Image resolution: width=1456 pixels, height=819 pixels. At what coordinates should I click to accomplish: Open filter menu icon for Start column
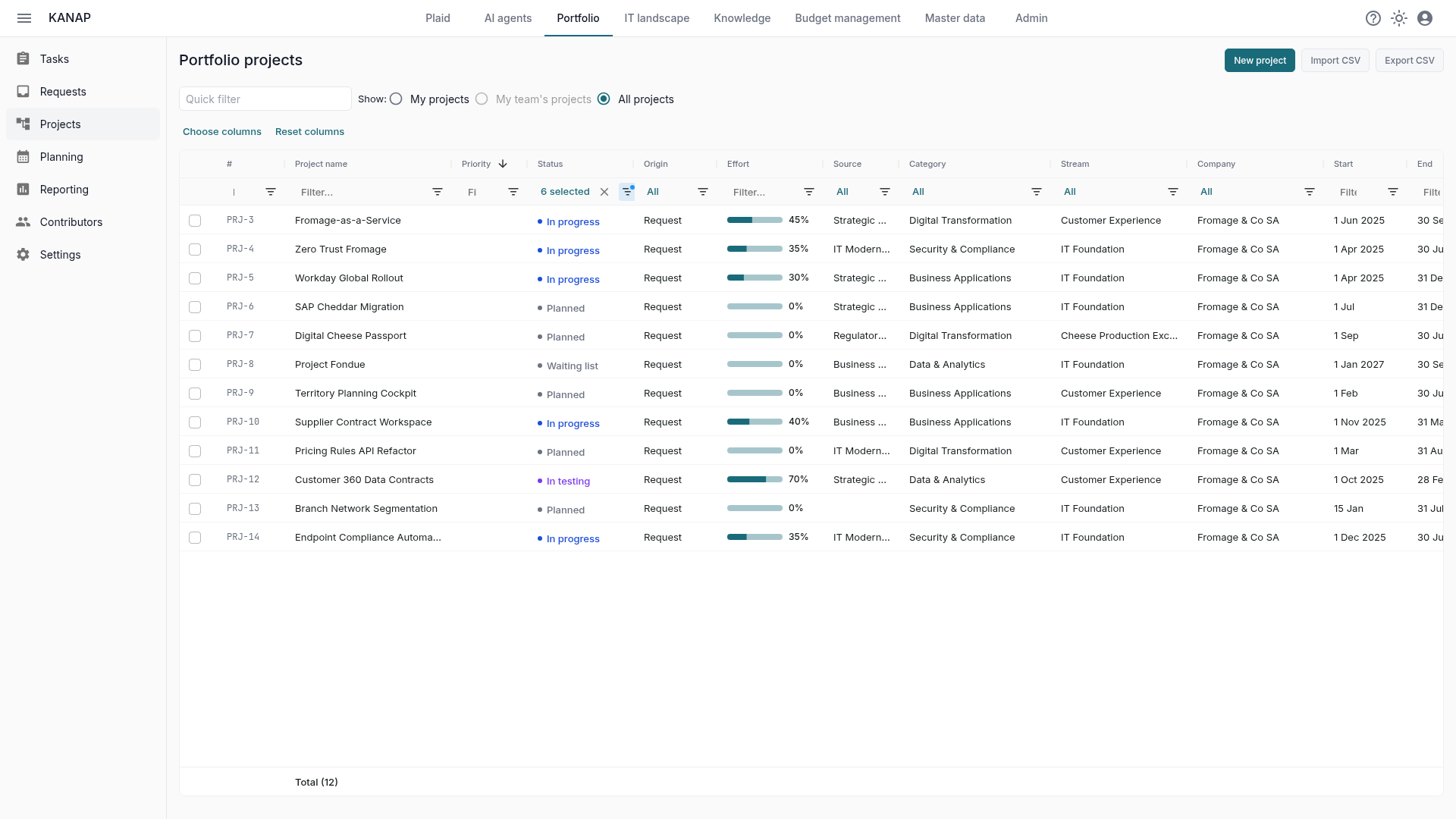click(x=1393, y=192)
